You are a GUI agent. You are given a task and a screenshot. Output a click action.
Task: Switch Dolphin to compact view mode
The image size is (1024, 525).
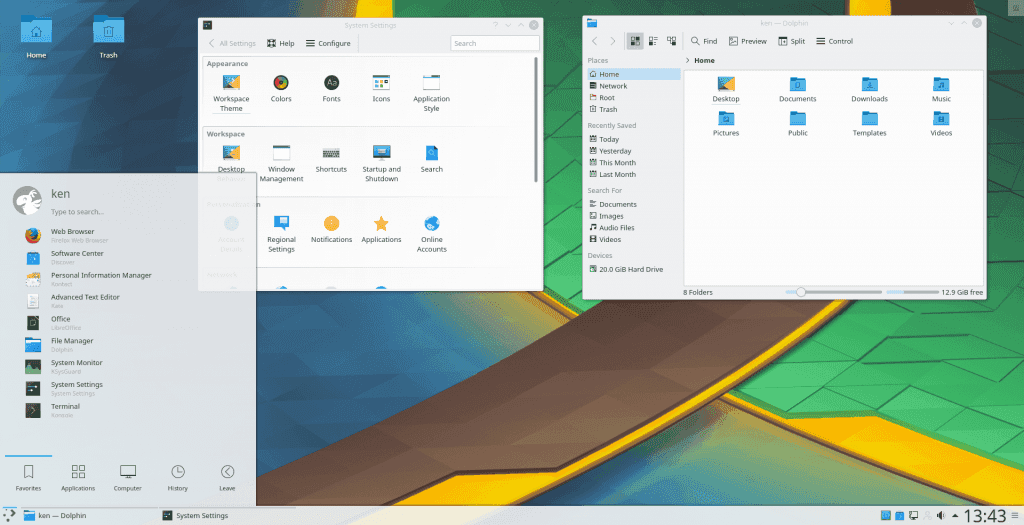point(653,41)
